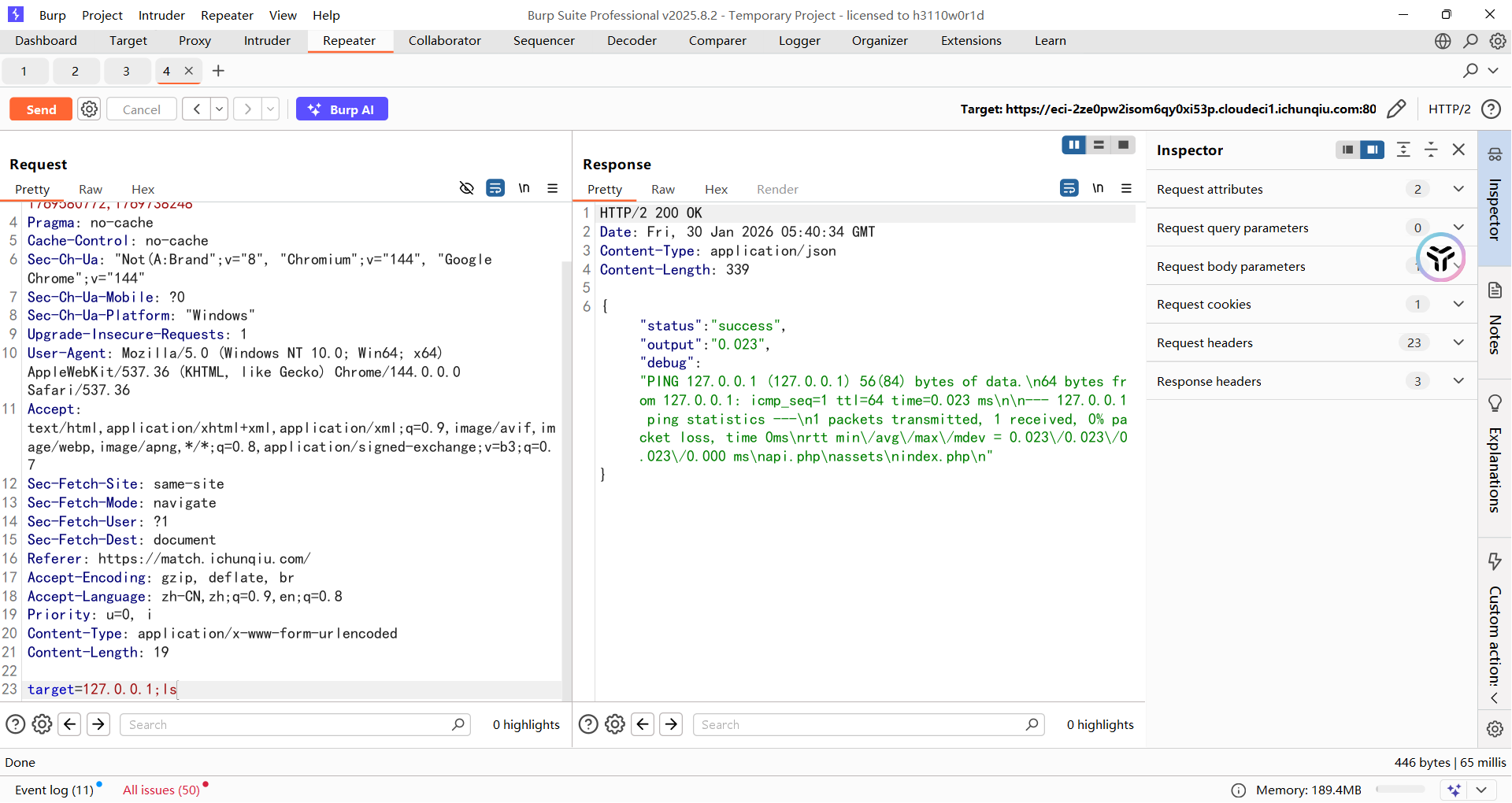Open the Intruder menu in menu bar
This screenshot has width=1512, height=803.
(161, 15)
